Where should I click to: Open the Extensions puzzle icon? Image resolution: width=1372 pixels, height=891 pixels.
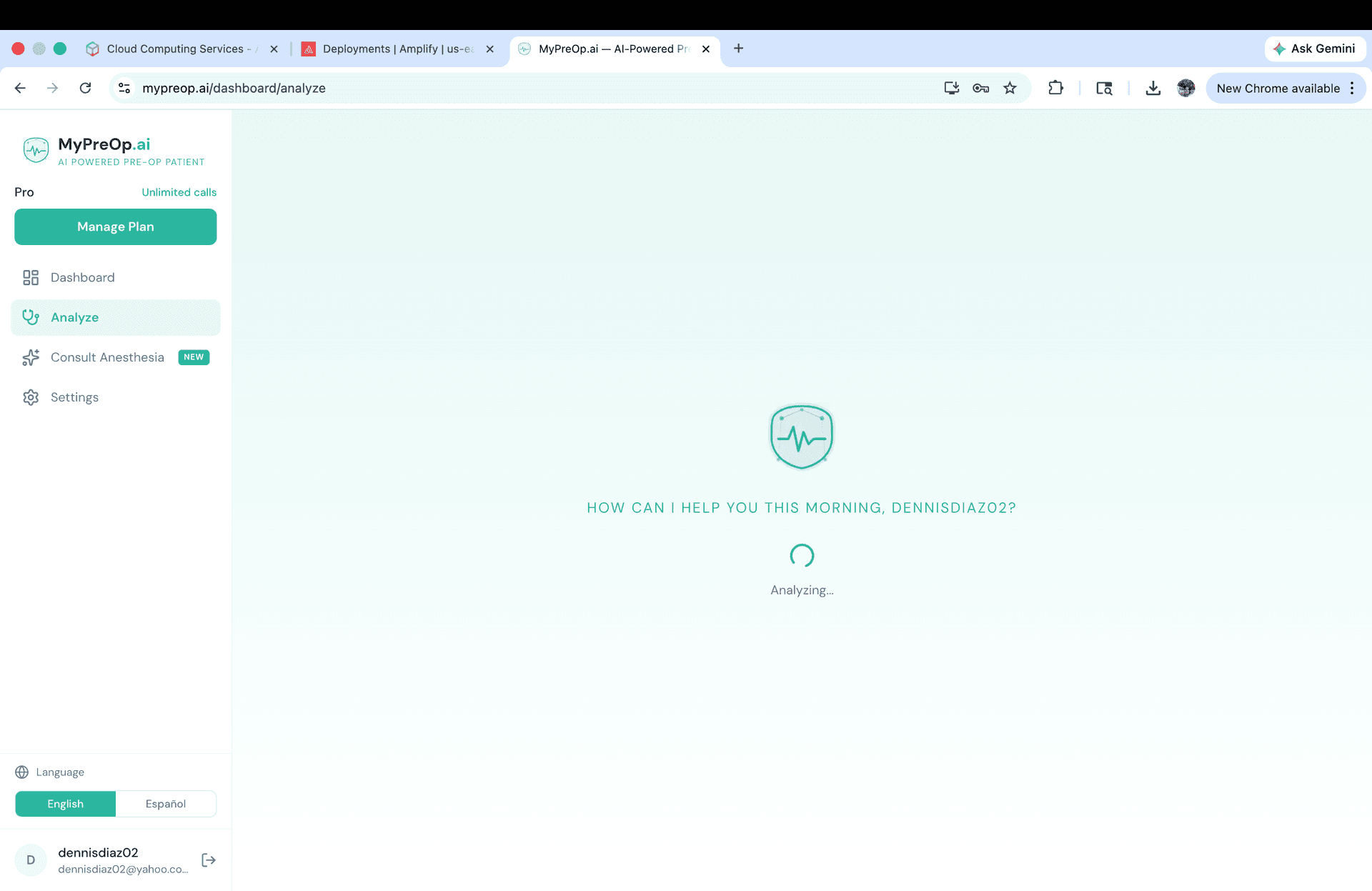click(x=1055, y=88)
